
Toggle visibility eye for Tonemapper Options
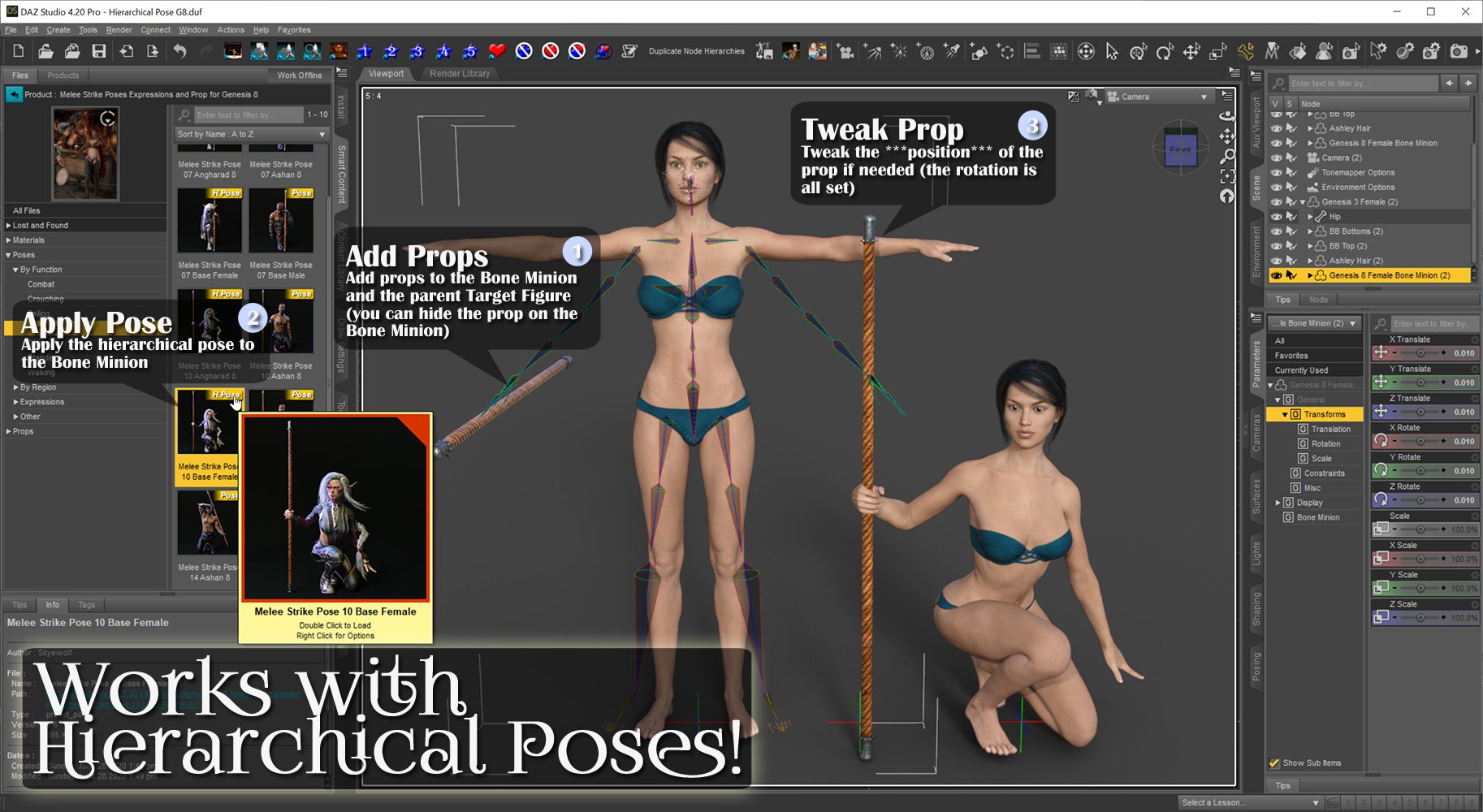(x=1276, y=172)
